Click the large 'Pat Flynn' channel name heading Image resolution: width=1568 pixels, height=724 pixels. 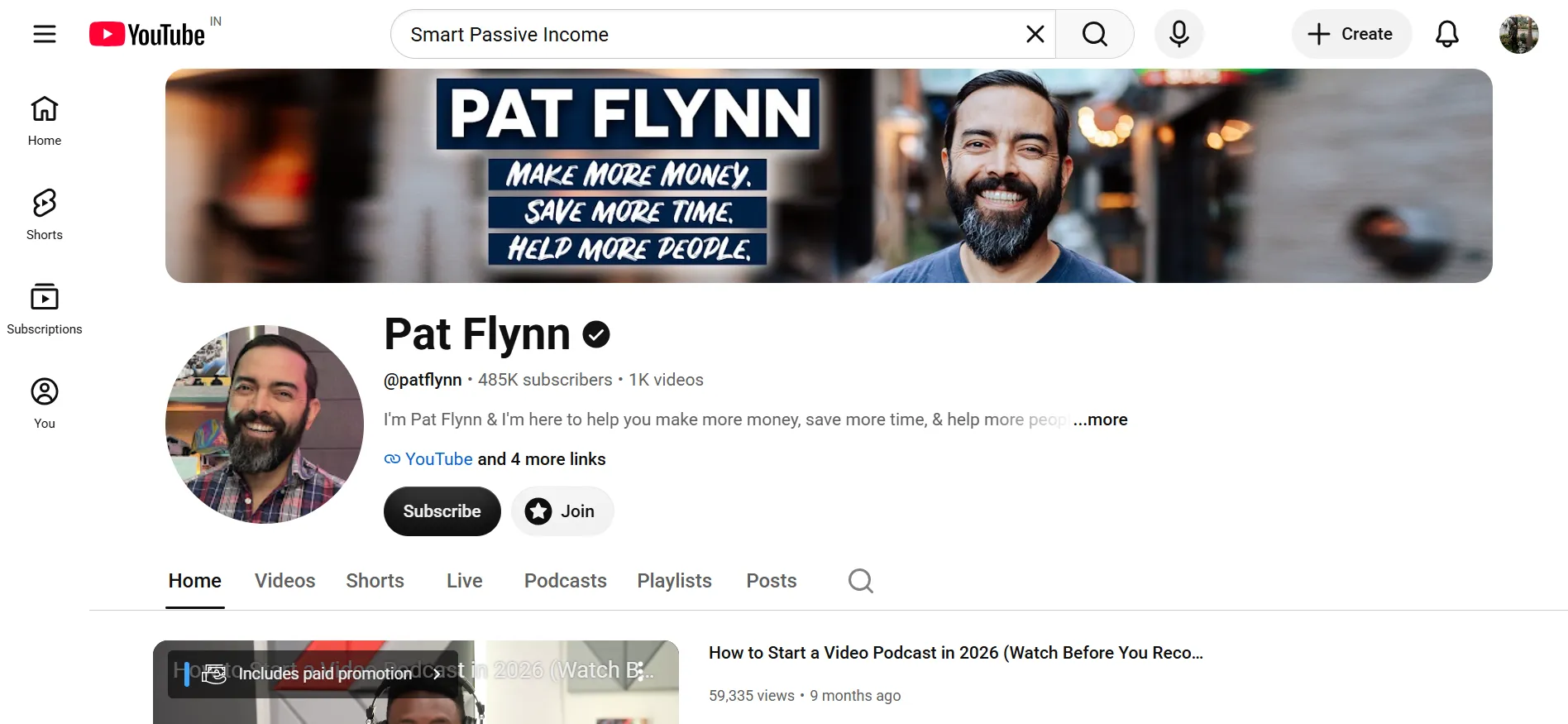tap(477, 334)
